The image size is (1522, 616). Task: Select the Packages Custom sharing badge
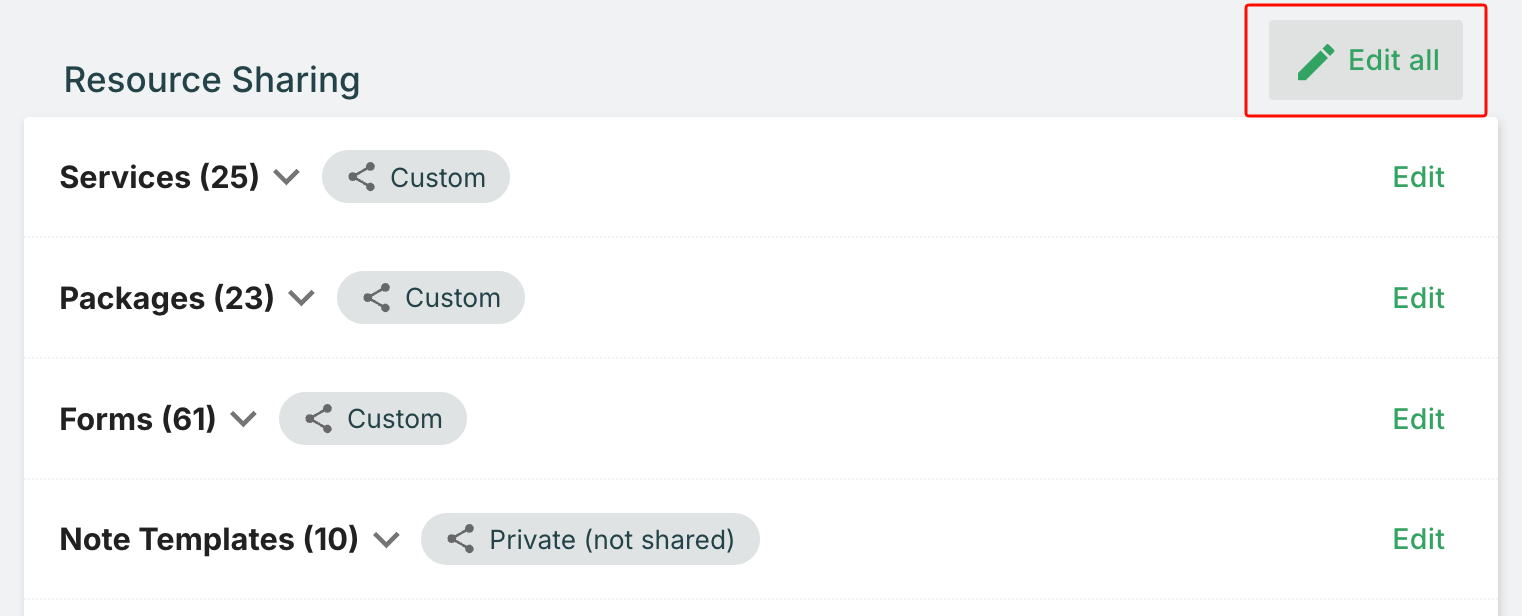coord(431,298)
